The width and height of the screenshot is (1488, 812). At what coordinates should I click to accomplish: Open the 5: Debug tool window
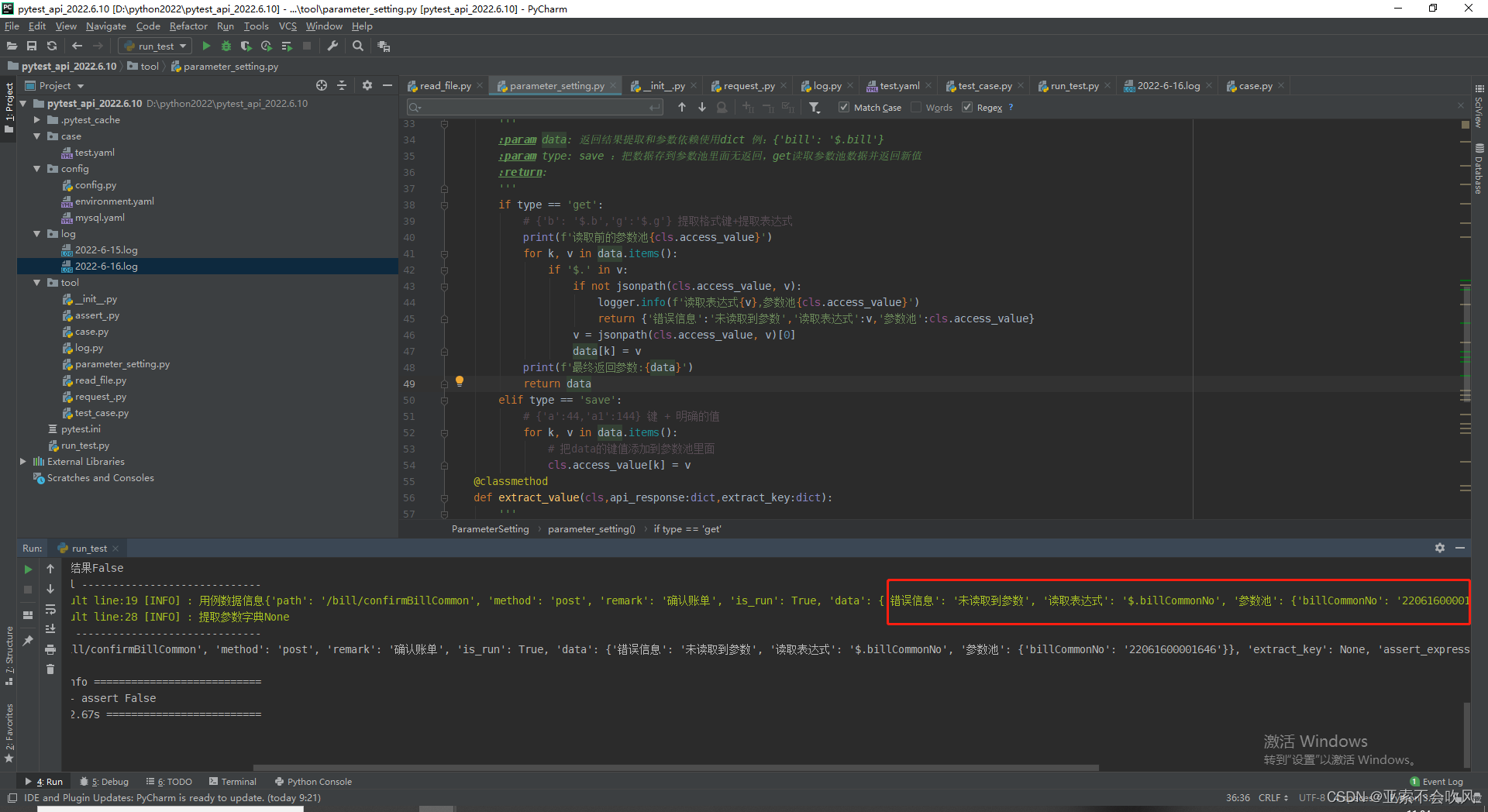tap(105, 782)
